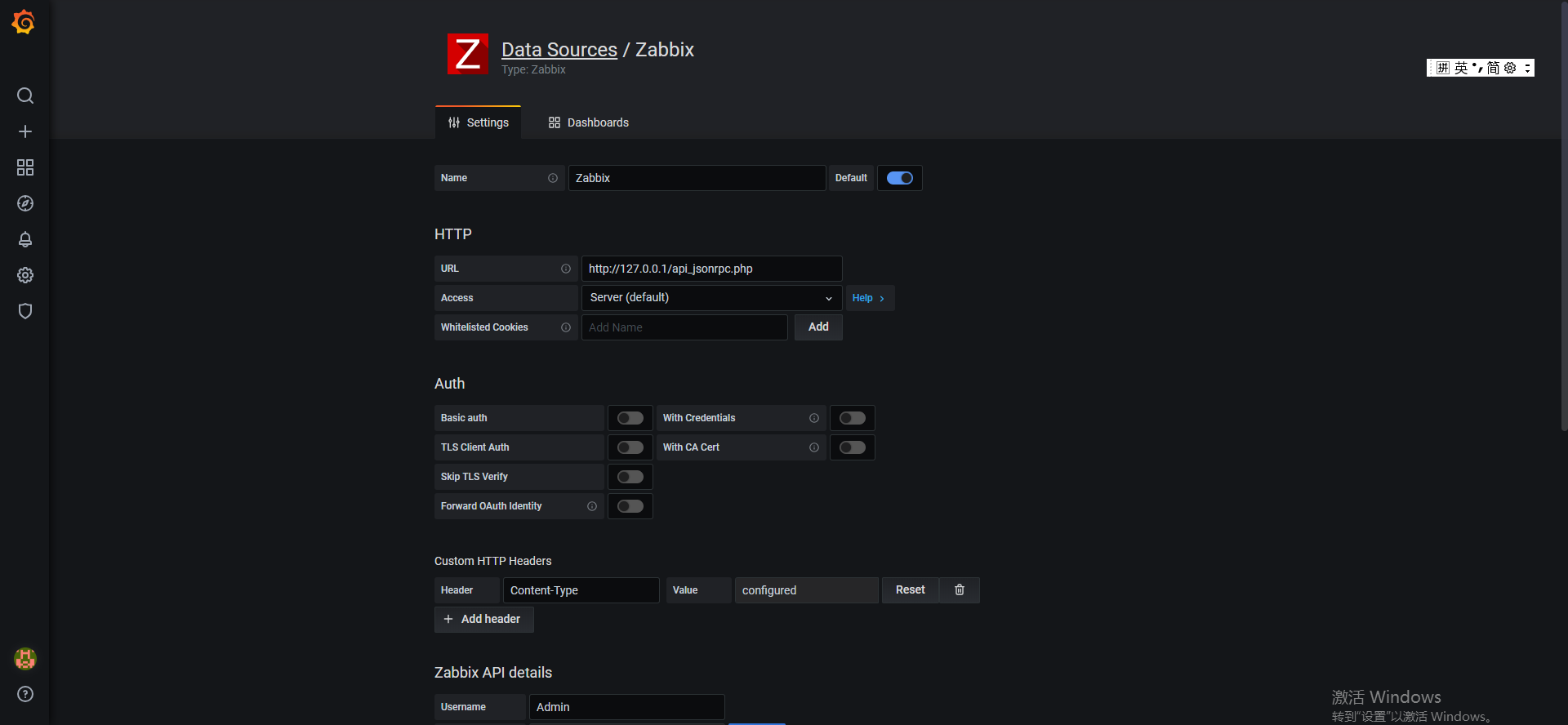Turn on Skip TLS Verify toggle
Viewport: 1568px width, 725px height.
click(x=630, y=477)
